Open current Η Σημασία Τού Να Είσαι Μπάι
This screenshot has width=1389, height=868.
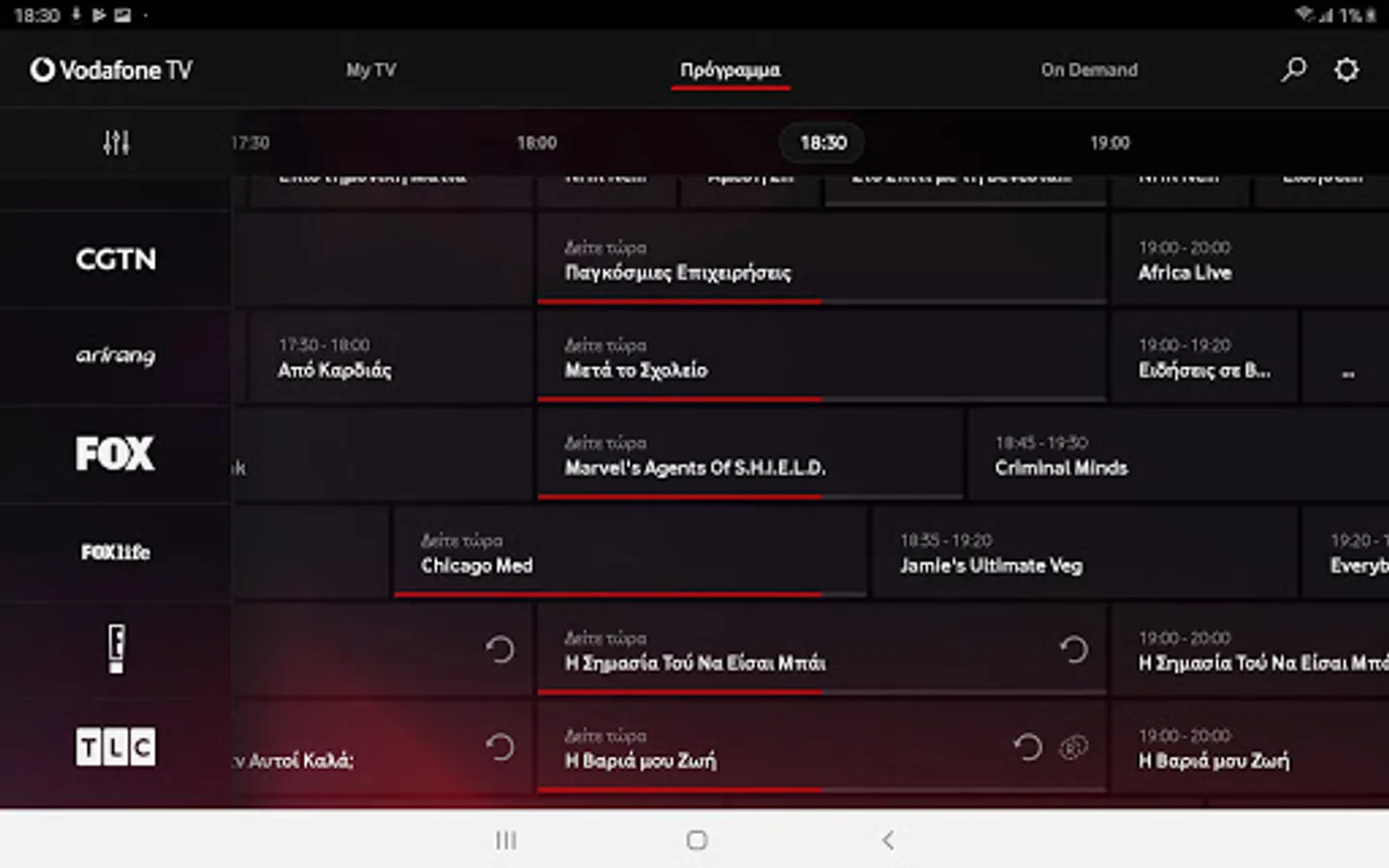(822, 649)
